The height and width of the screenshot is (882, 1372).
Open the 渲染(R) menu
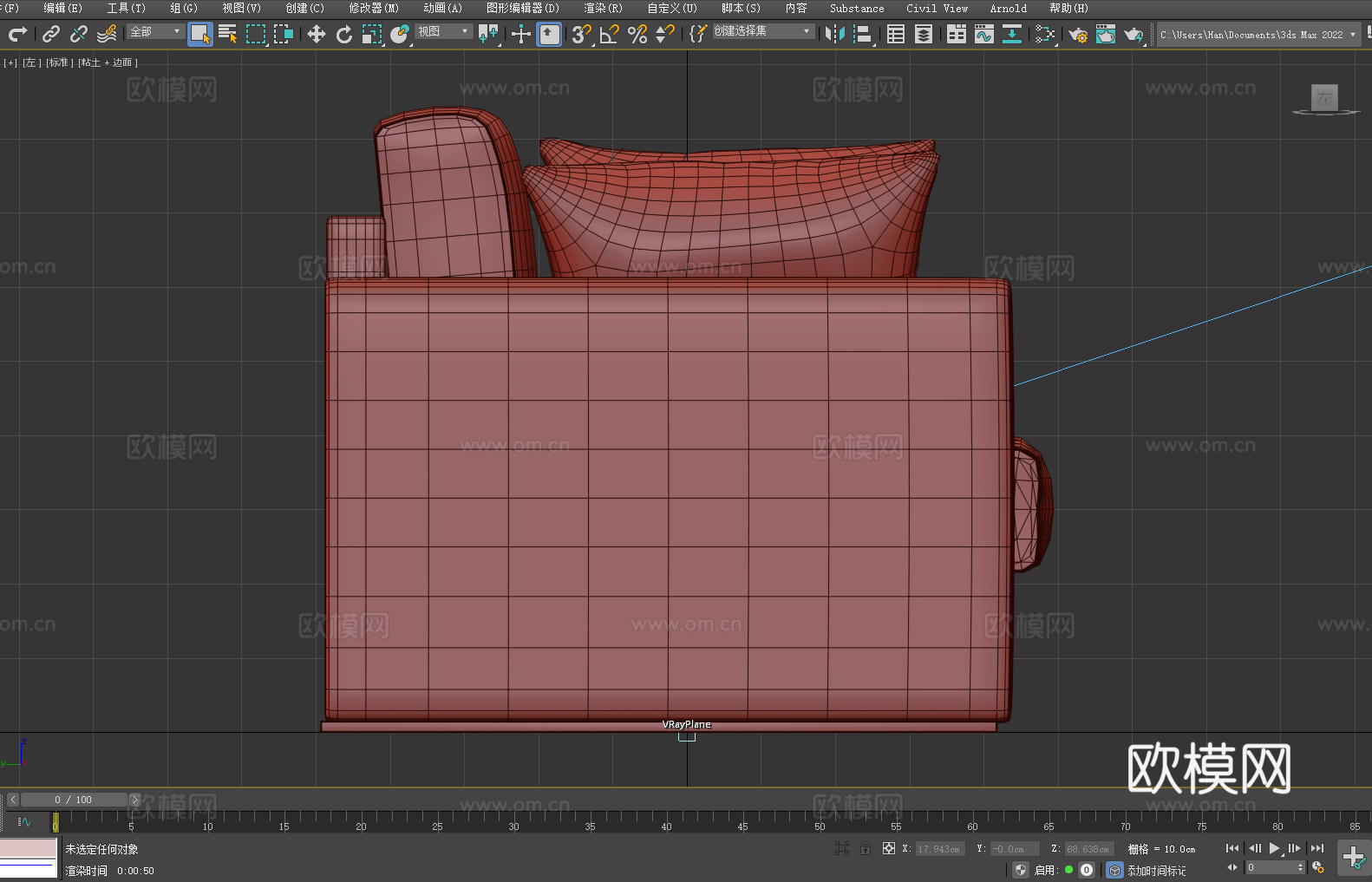(603, 8)
